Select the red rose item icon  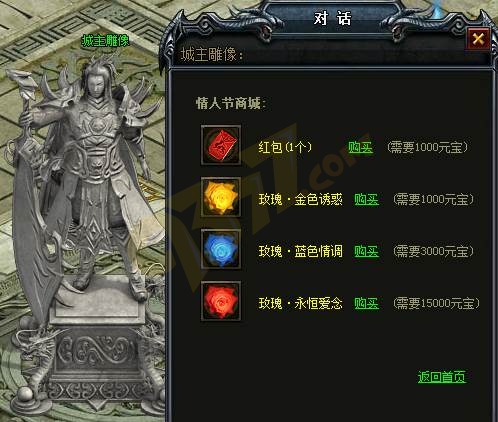tap(221, 301)
